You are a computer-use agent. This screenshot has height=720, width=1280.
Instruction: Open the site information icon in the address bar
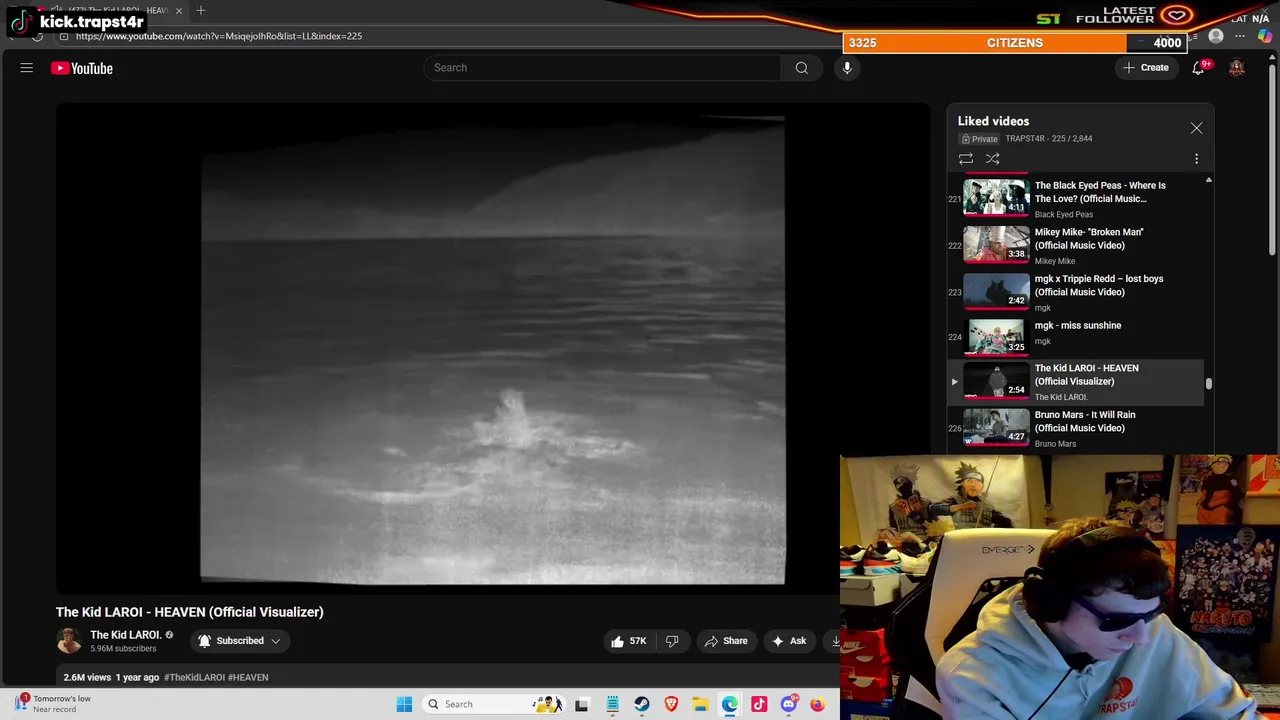pyautogui.click(x=64, y=36)
